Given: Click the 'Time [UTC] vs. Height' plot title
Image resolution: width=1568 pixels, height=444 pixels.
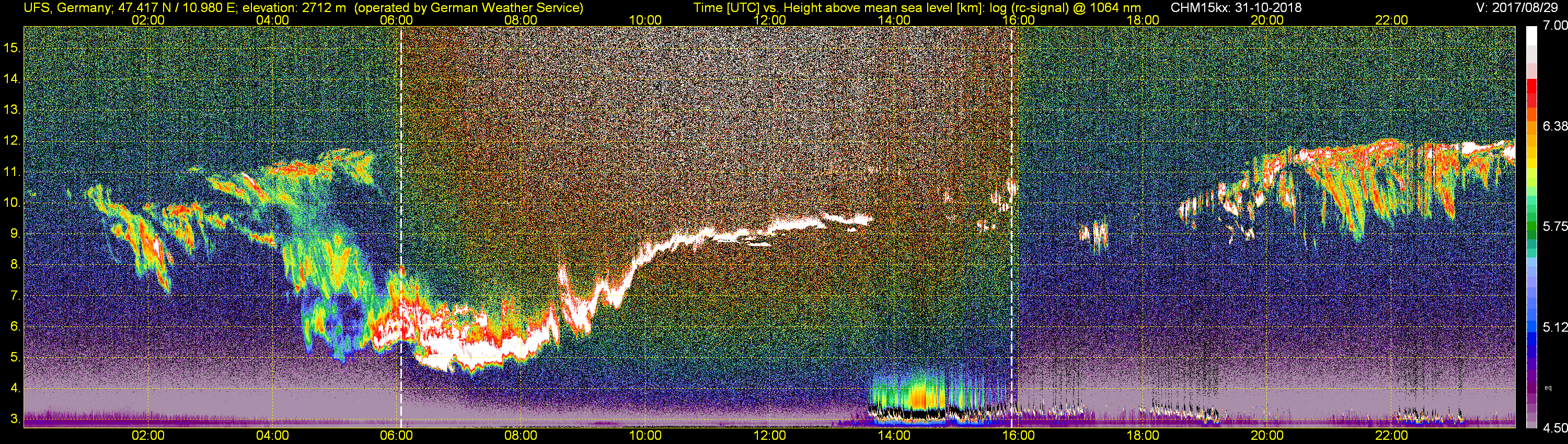Looking at the screenshot, I should point(917,8).
